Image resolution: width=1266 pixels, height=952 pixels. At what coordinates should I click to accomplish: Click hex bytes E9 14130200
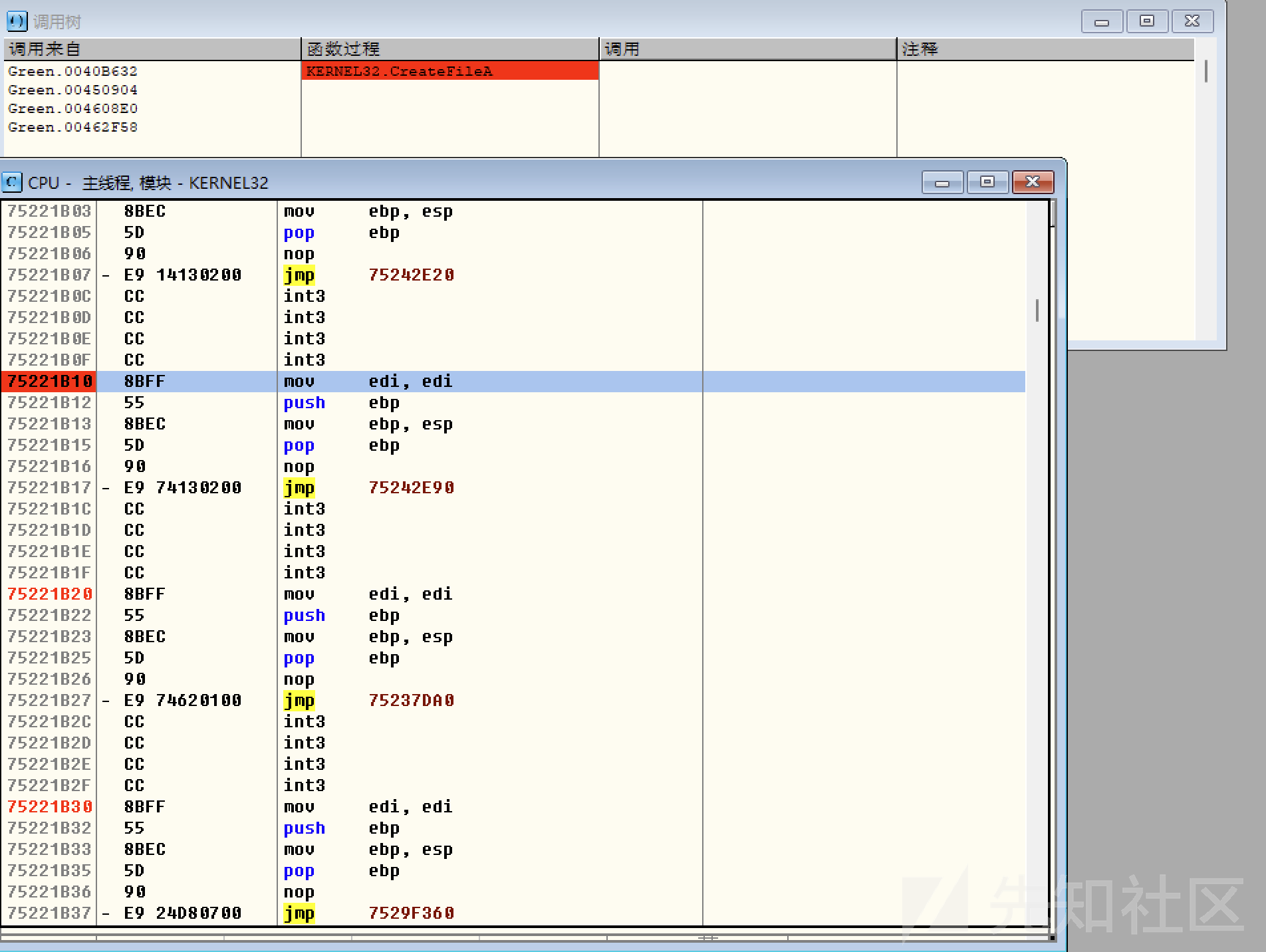(183, 275)
